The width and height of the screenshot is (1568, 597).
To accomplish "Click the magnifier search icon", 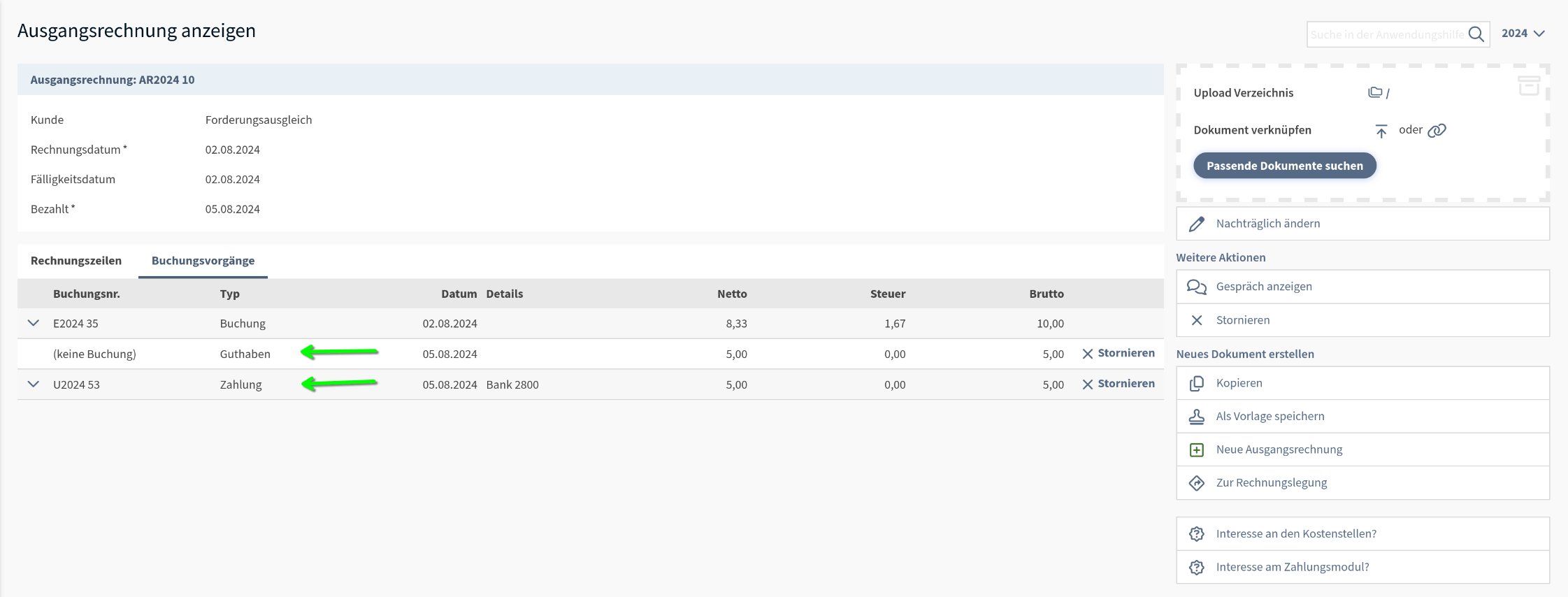I will [1476, 34].
